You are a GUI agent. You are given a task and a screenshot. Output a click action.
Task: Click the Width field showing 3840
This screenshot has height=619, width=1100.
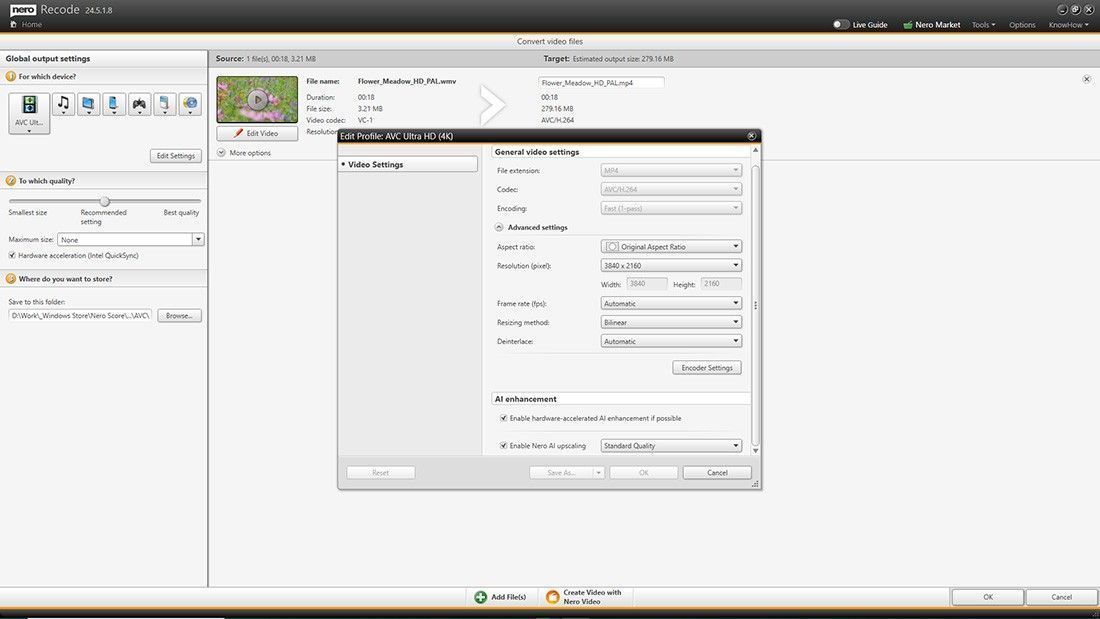click(x=646, y=284)
